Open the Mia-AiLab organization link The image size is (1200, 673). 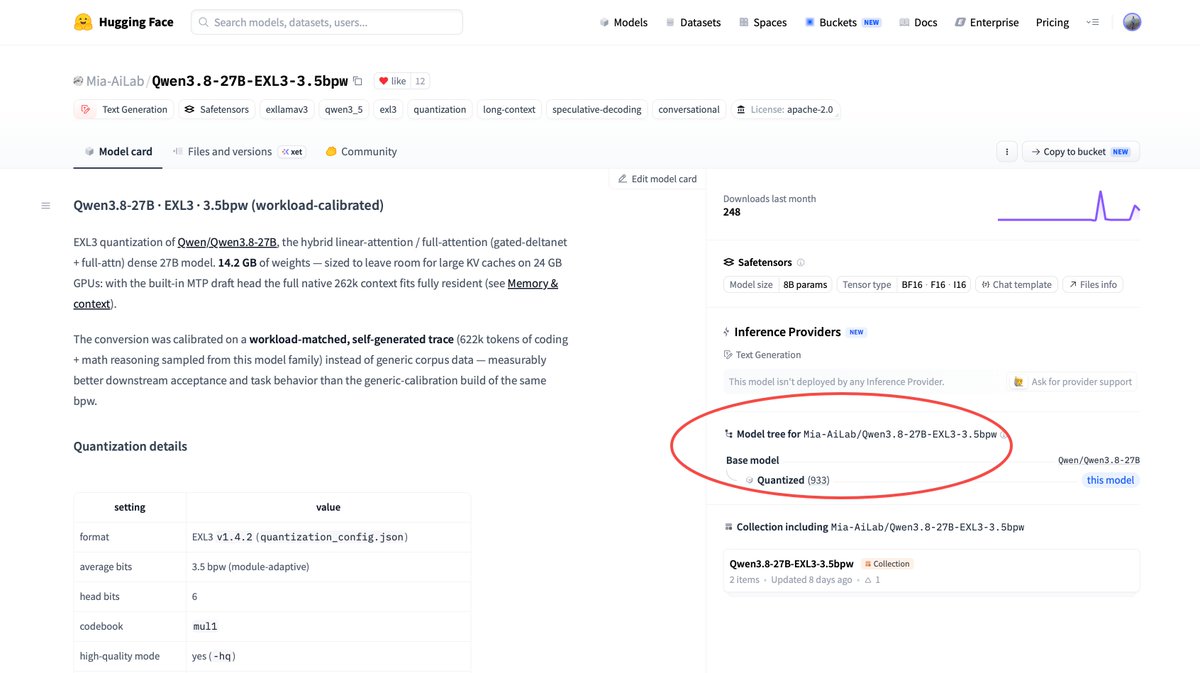point(116,81)
